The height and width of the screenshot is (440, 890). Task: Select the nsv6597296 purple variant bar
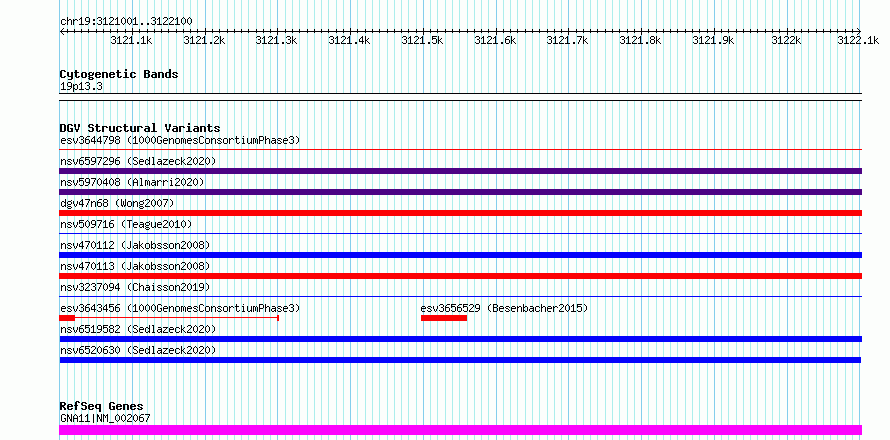(460, 171)
